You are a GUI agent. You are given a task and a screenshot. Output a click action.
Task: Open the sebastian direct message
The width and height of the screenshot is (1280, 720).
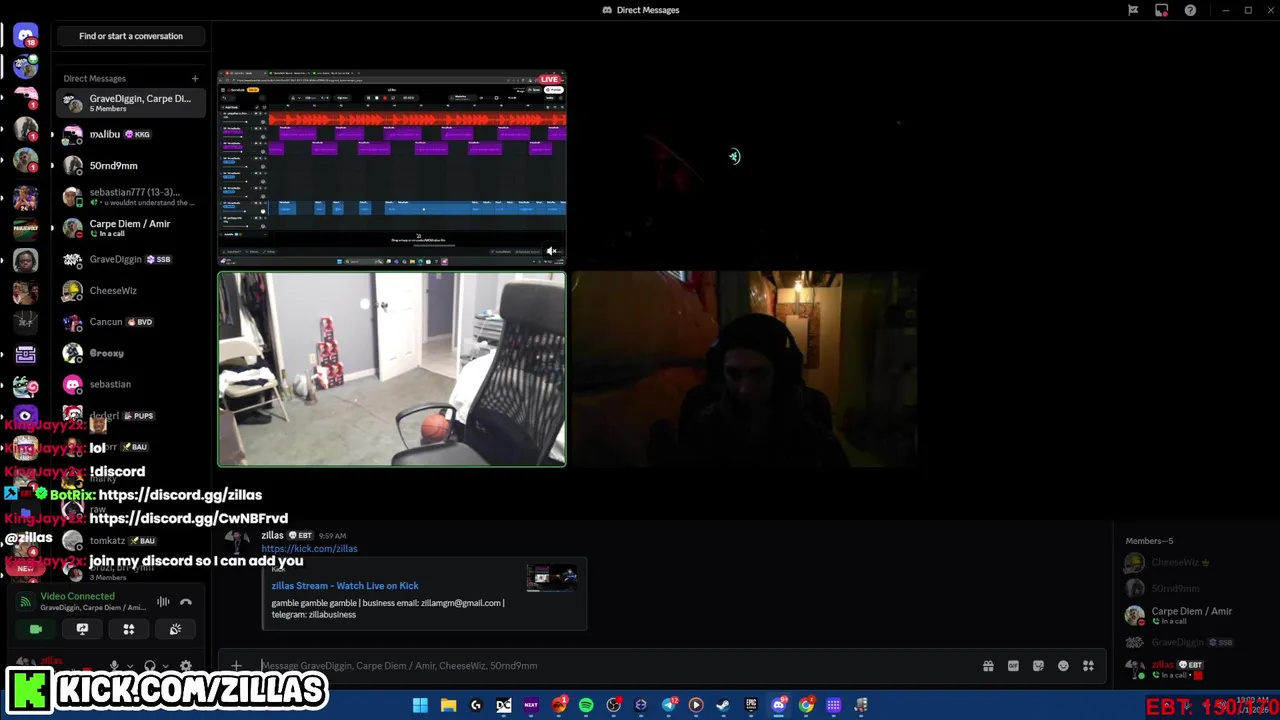(131, 384)
